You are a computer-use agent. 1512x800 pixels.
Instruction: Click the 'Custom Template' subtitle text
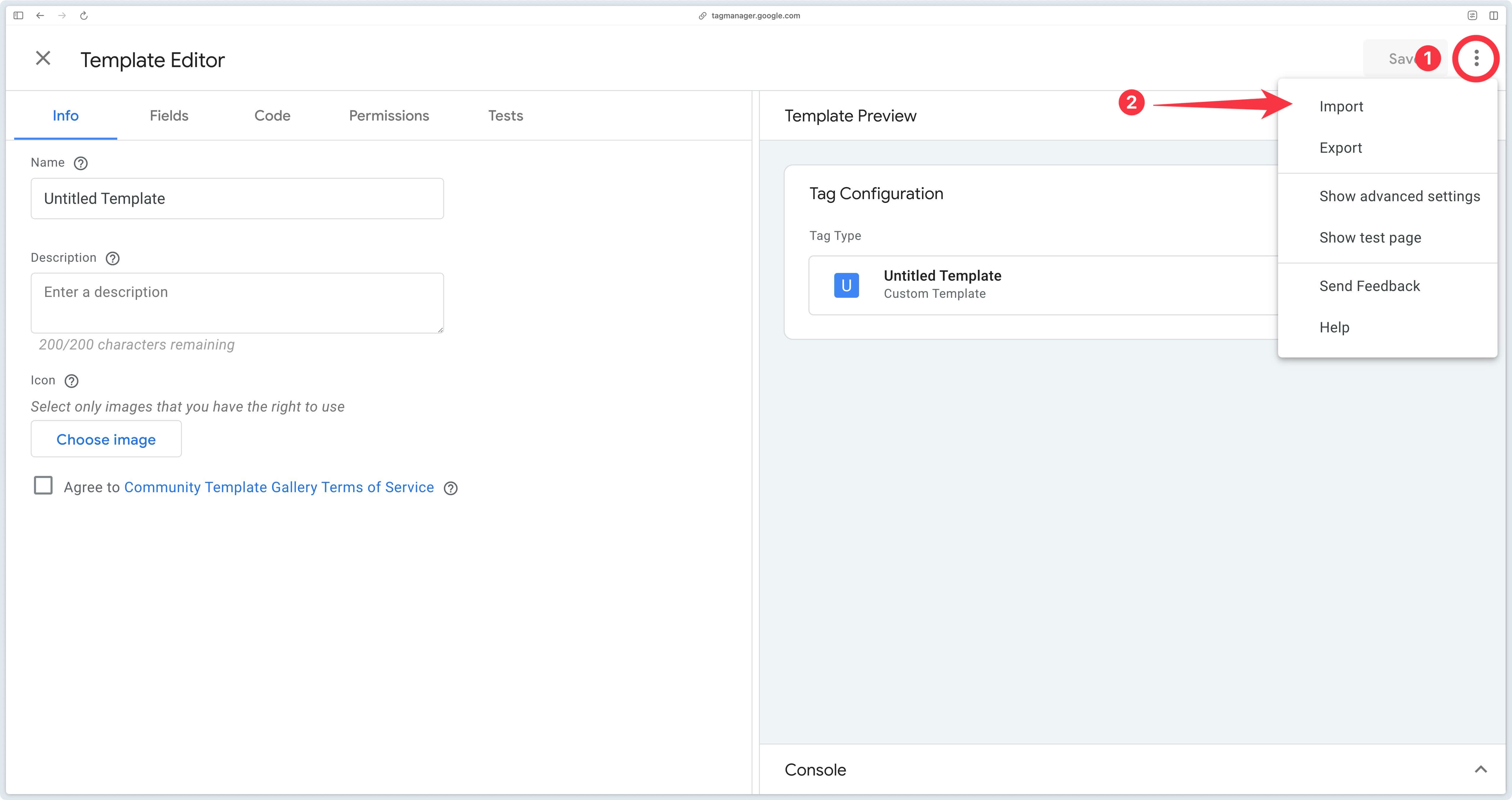click(934, 294)
